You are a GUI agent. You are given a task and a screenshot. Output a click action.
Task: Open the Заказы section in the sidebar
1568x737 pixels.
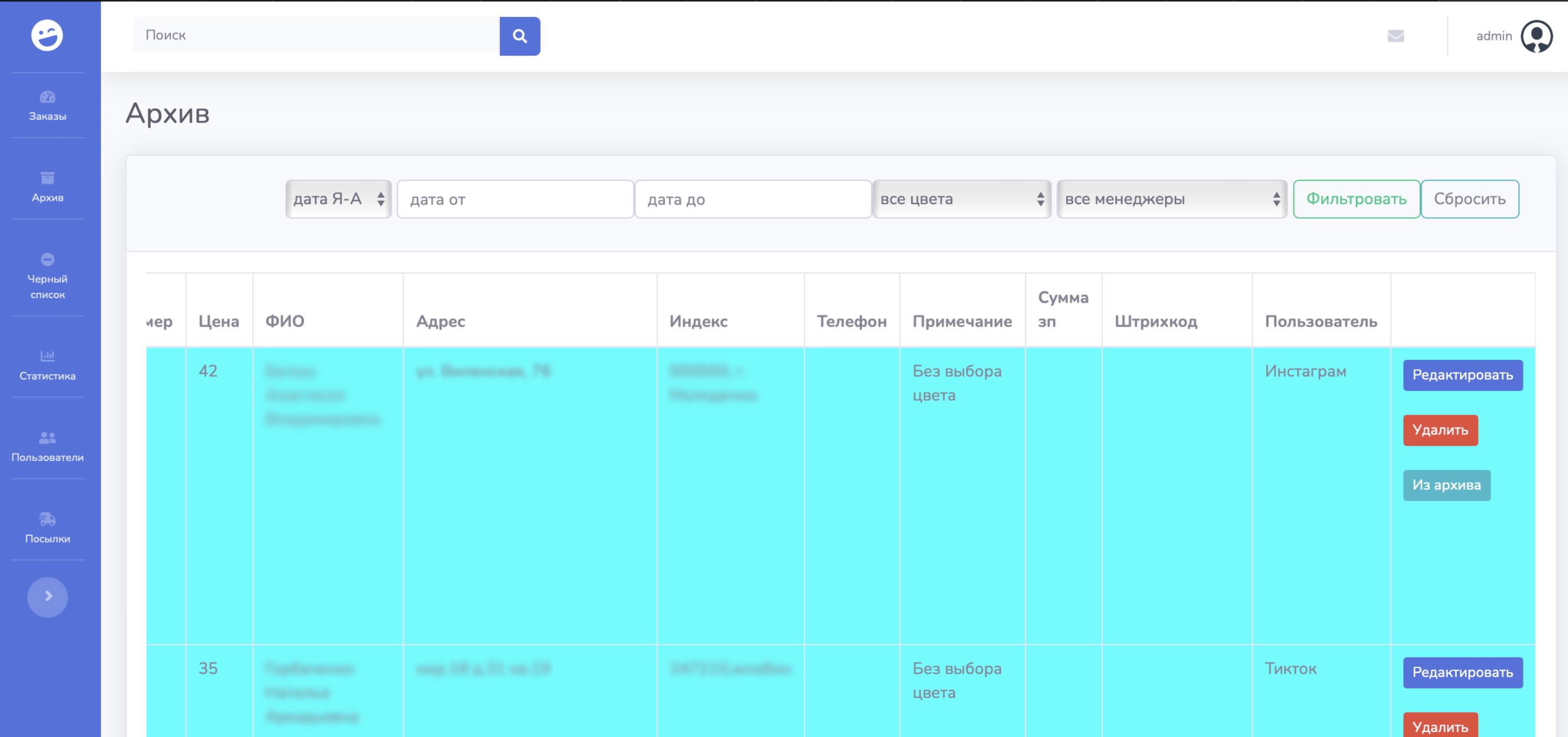tap(47, 105)
